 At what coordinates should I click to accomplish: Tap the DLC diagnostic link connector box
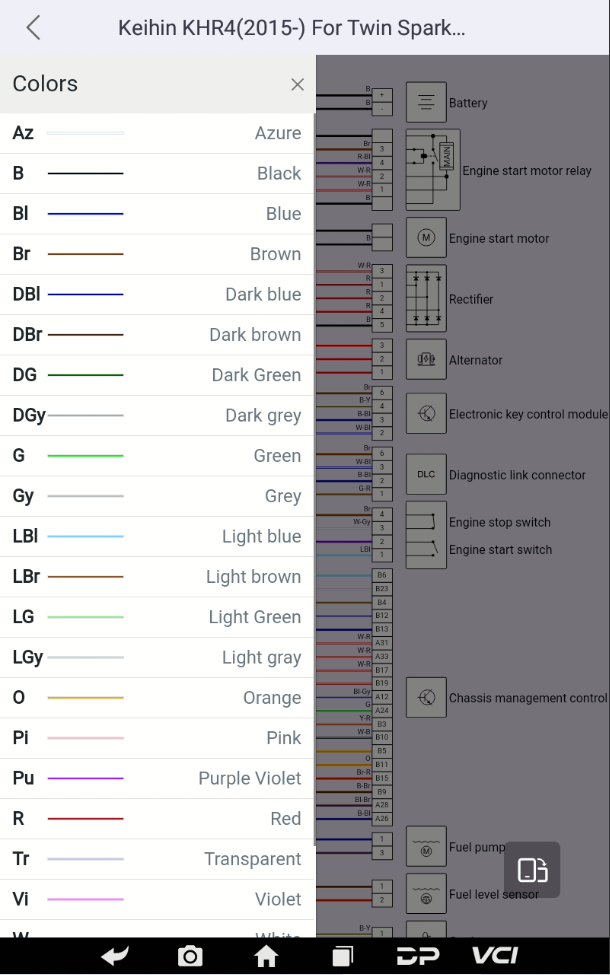426,475
